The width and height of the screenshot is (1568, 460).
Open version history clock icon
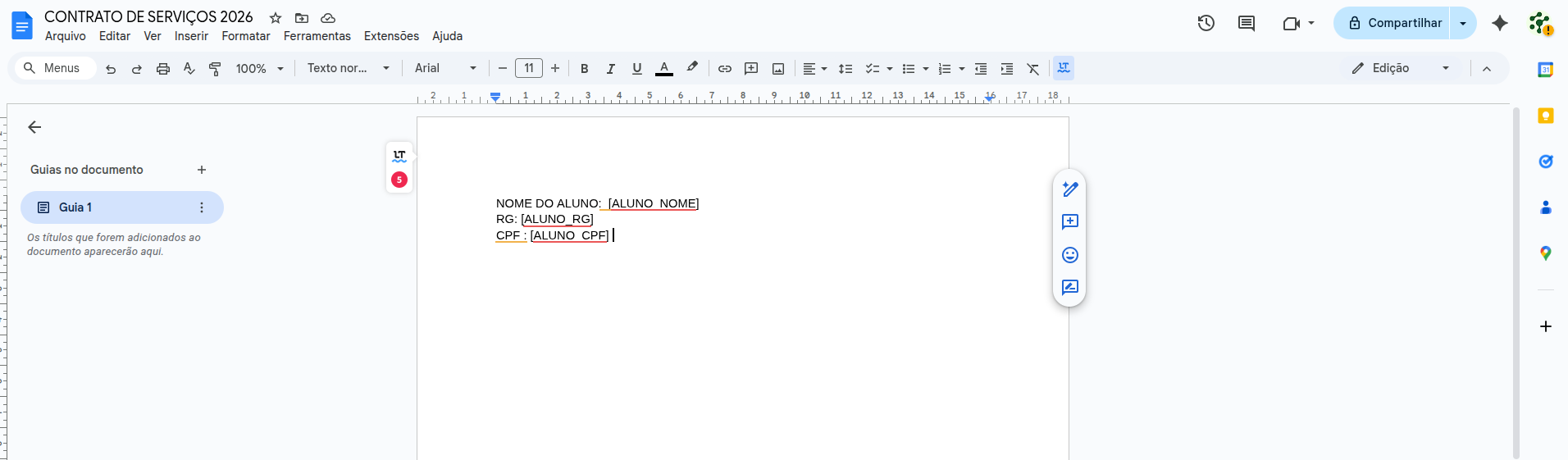tap(1206, 23)
